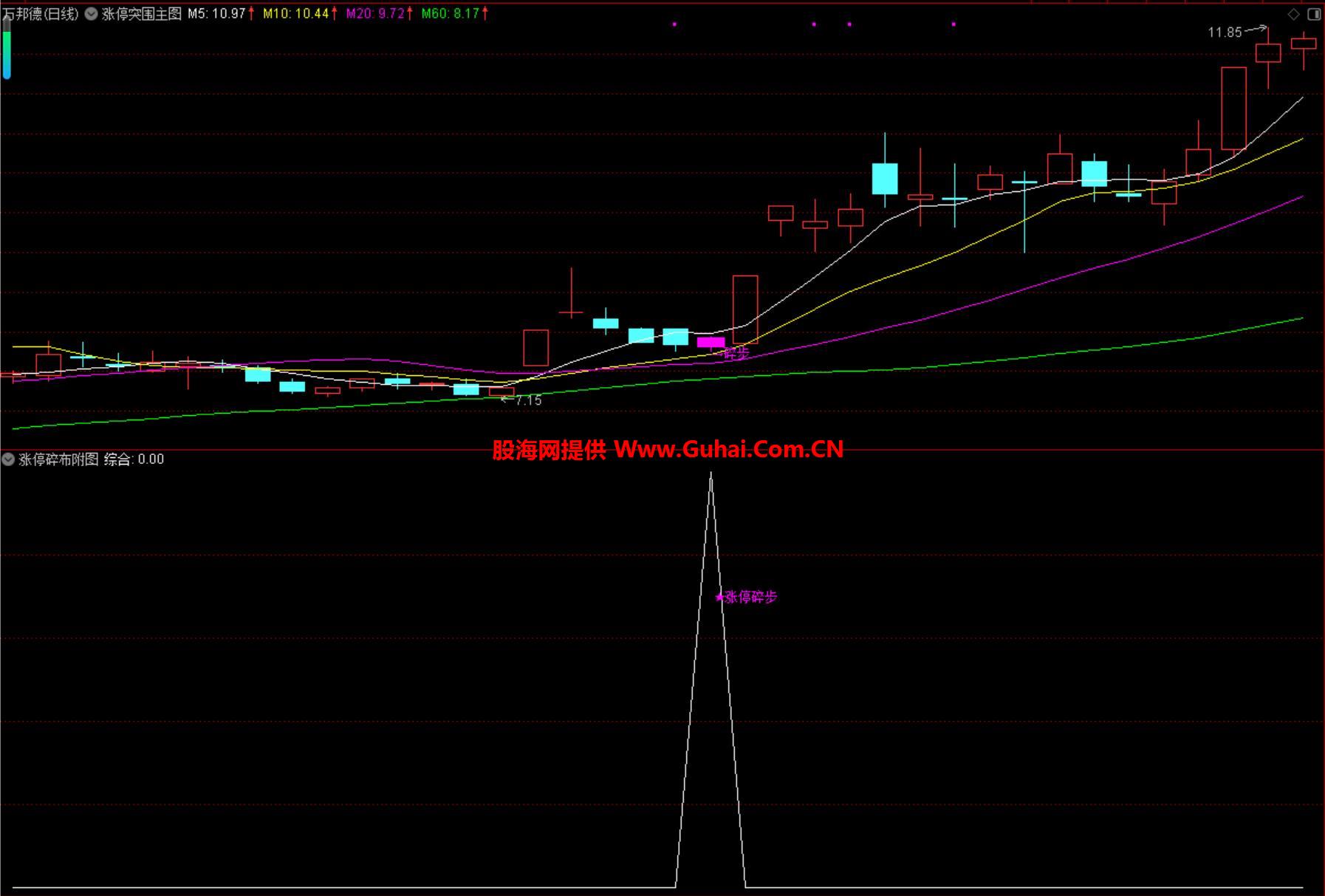Expand dropdown beside 涨停碎布附图 indicator
This screenshot has width=1325, height=896.
(9, 459)
